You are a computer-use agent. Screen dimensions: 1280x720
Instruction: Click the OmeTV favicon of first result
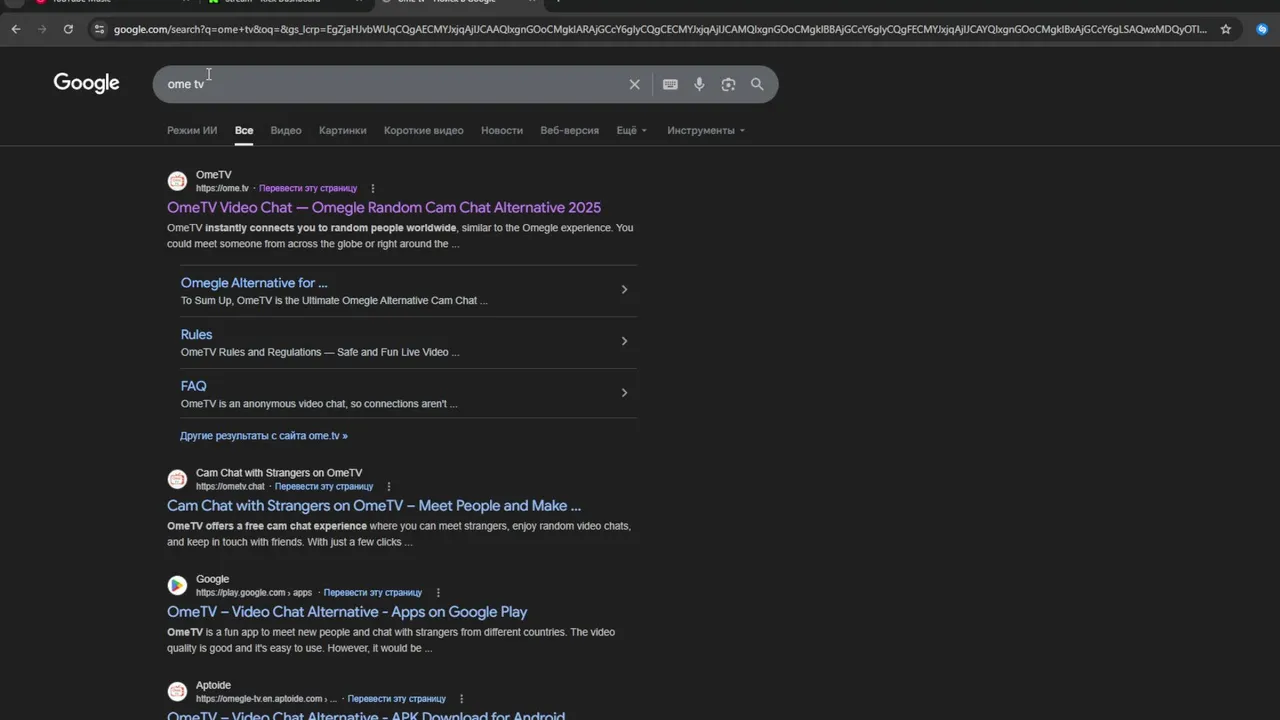click(x=177, y=181)
